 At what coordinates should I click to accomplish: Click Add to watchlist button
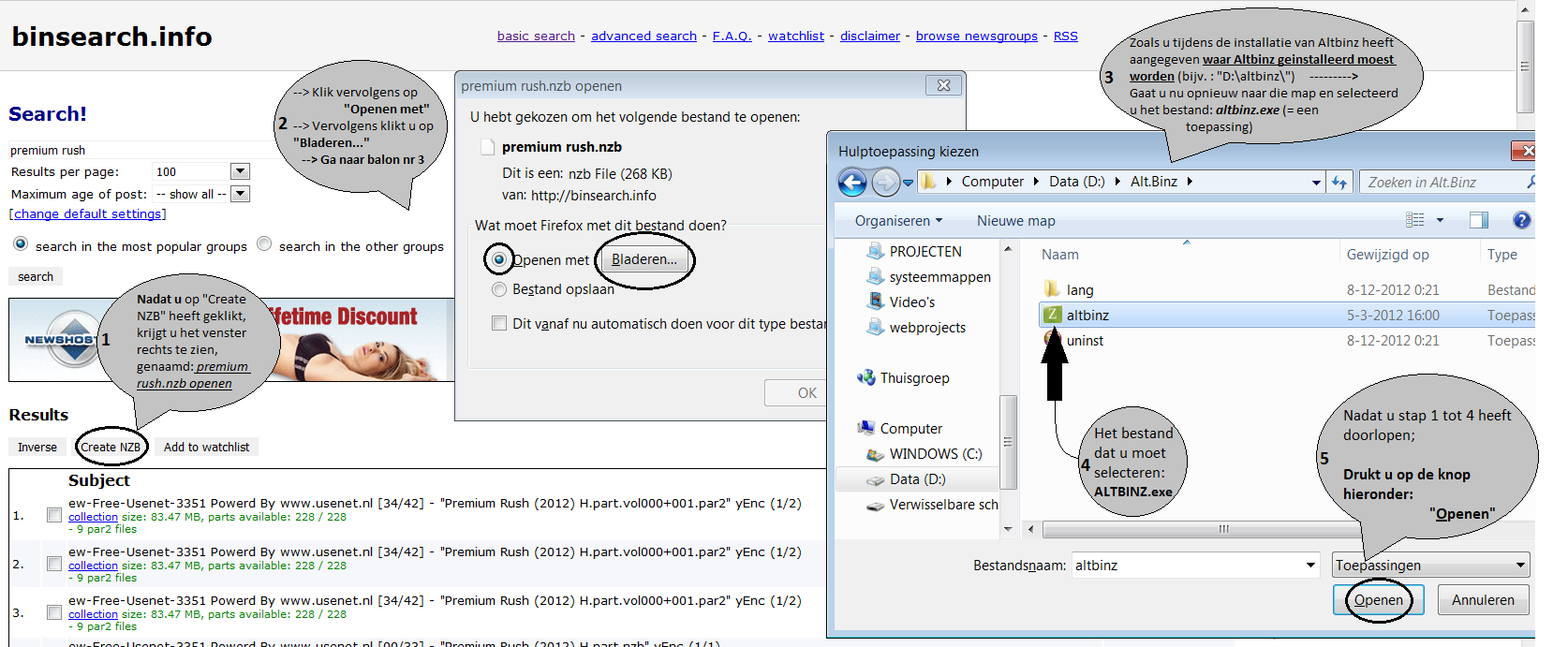tap(206, 447)
